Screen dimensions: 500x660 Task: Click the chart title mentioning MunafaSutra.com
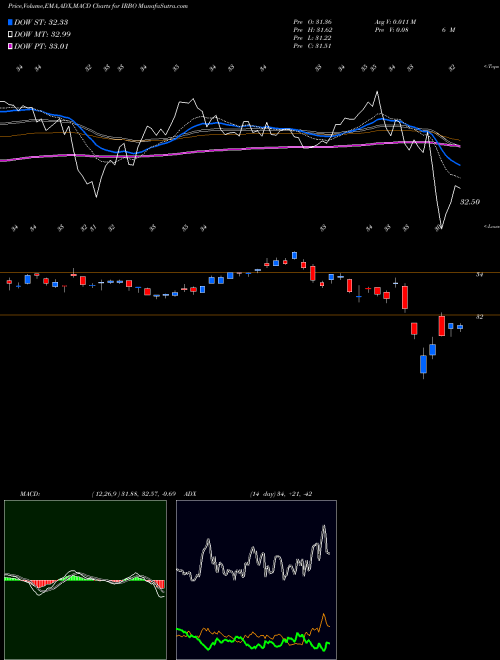pos(98,6)
